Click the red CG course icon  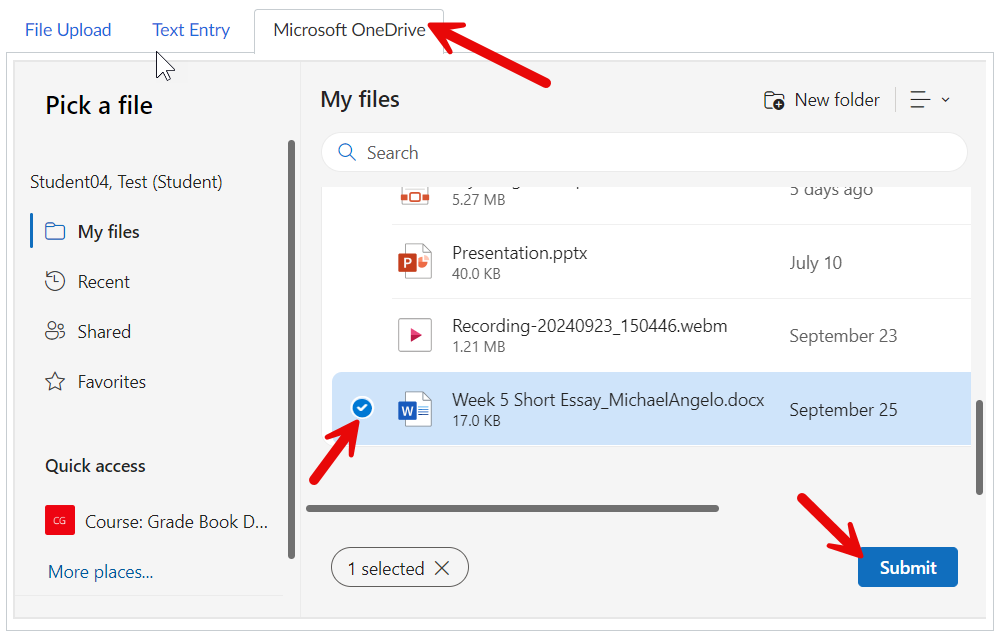coord(60,520)
